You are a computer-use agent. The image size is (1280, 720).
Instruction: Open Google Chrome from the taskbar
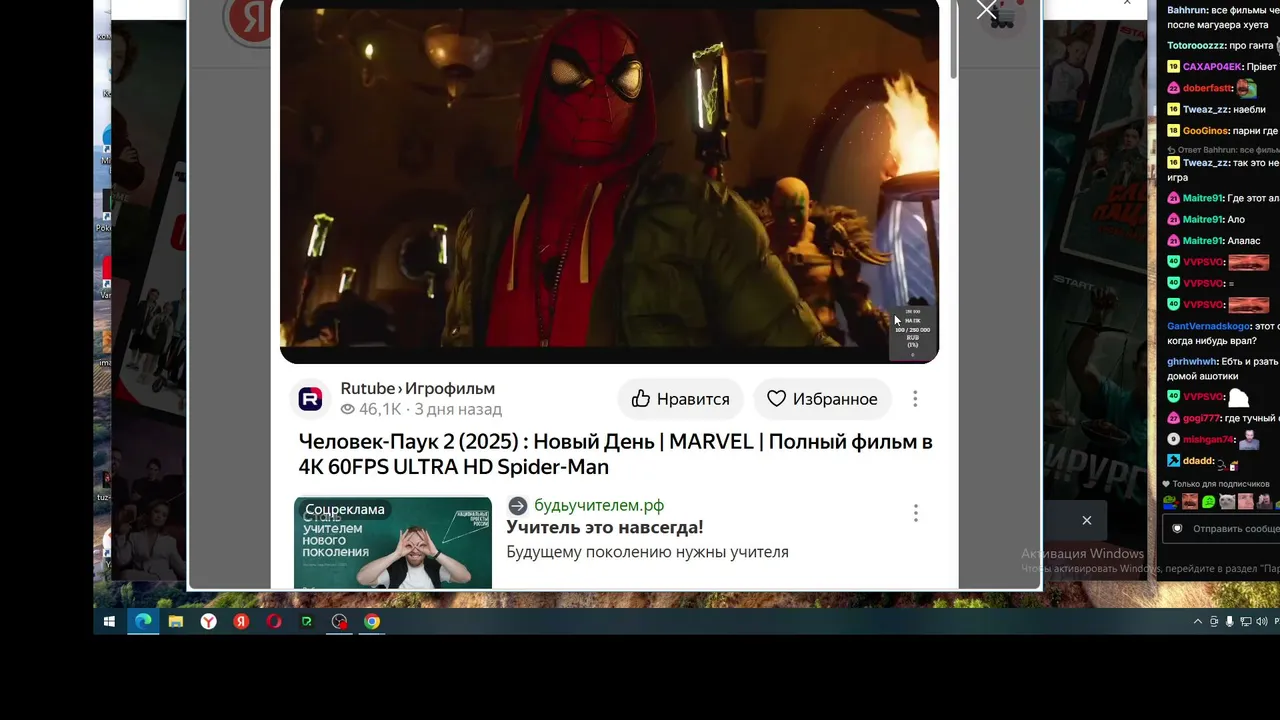click(x=372, y=622)
